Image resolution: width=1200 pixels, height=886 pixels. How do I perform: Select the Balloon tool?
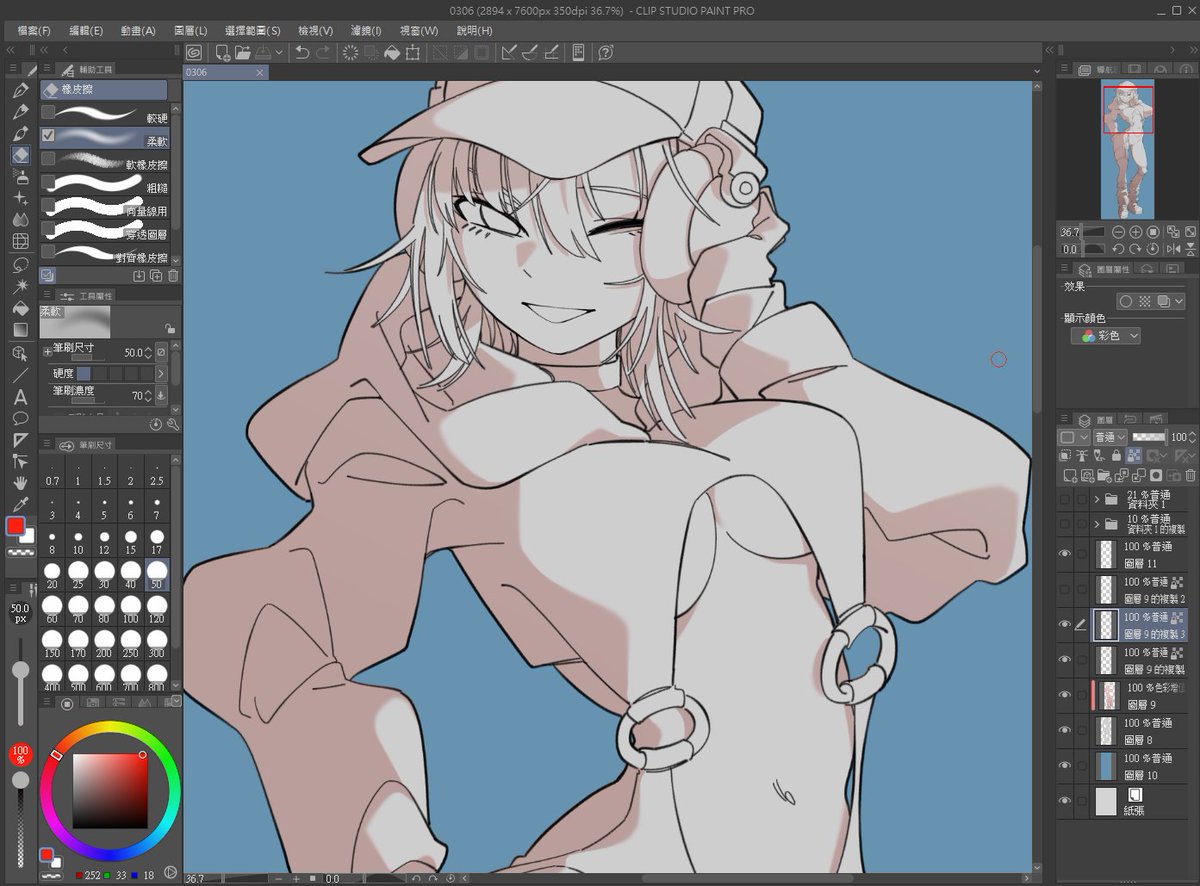20,418
